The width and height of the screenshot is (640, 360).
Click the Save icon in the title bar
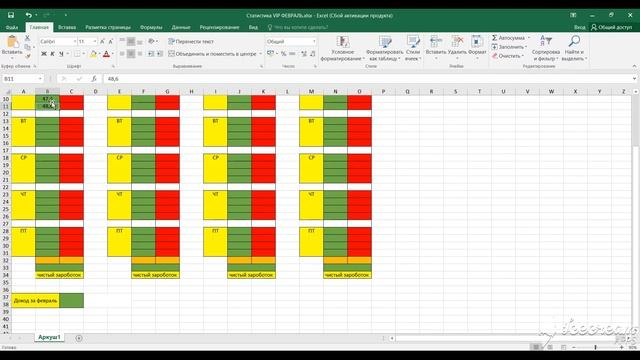(11, 15)
